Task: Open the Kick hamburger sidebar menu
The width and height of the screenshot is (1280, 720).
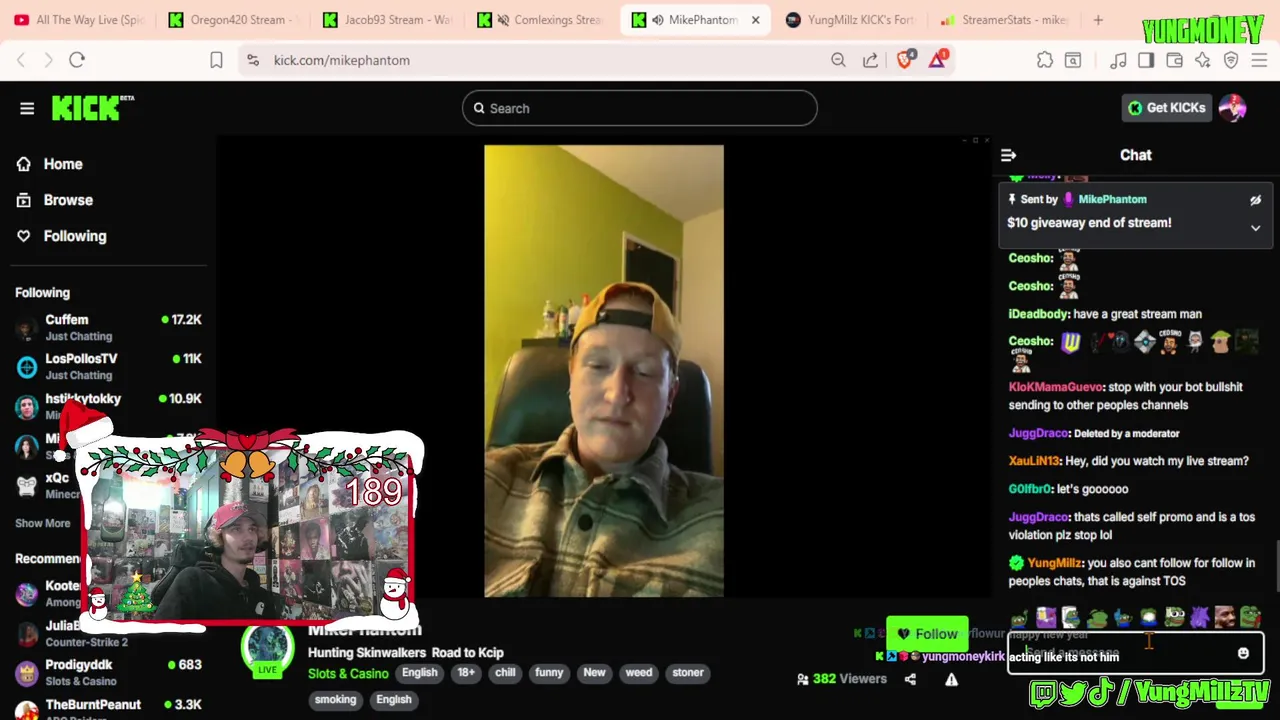Action: point(27,108)
